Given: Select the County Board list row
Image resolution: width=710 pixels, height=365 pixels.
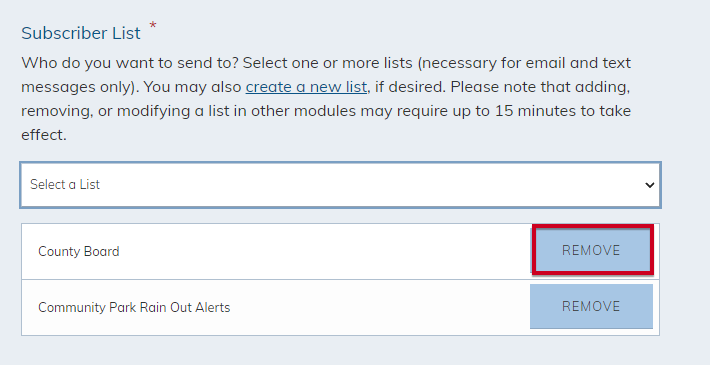Looking at the screenshot, I should [341, 251].
